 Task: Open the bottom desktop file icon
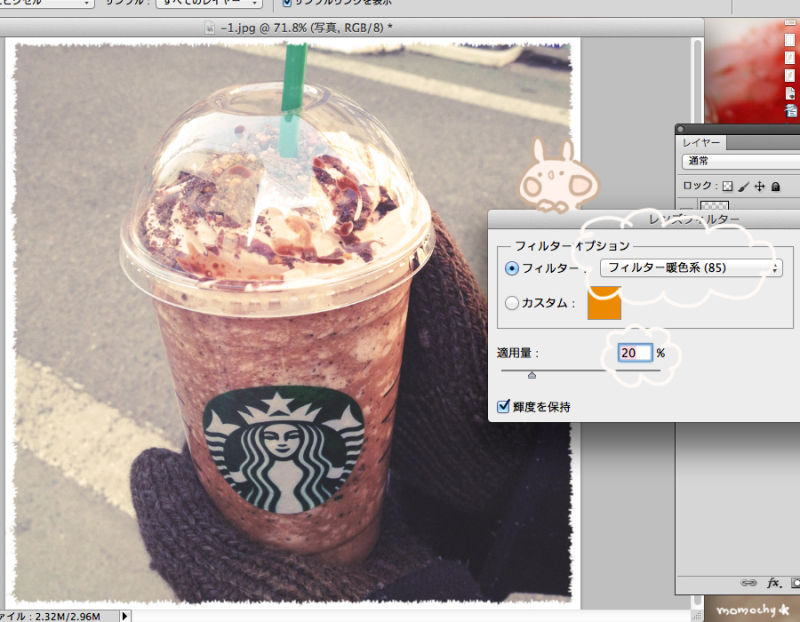coord(791,110)
